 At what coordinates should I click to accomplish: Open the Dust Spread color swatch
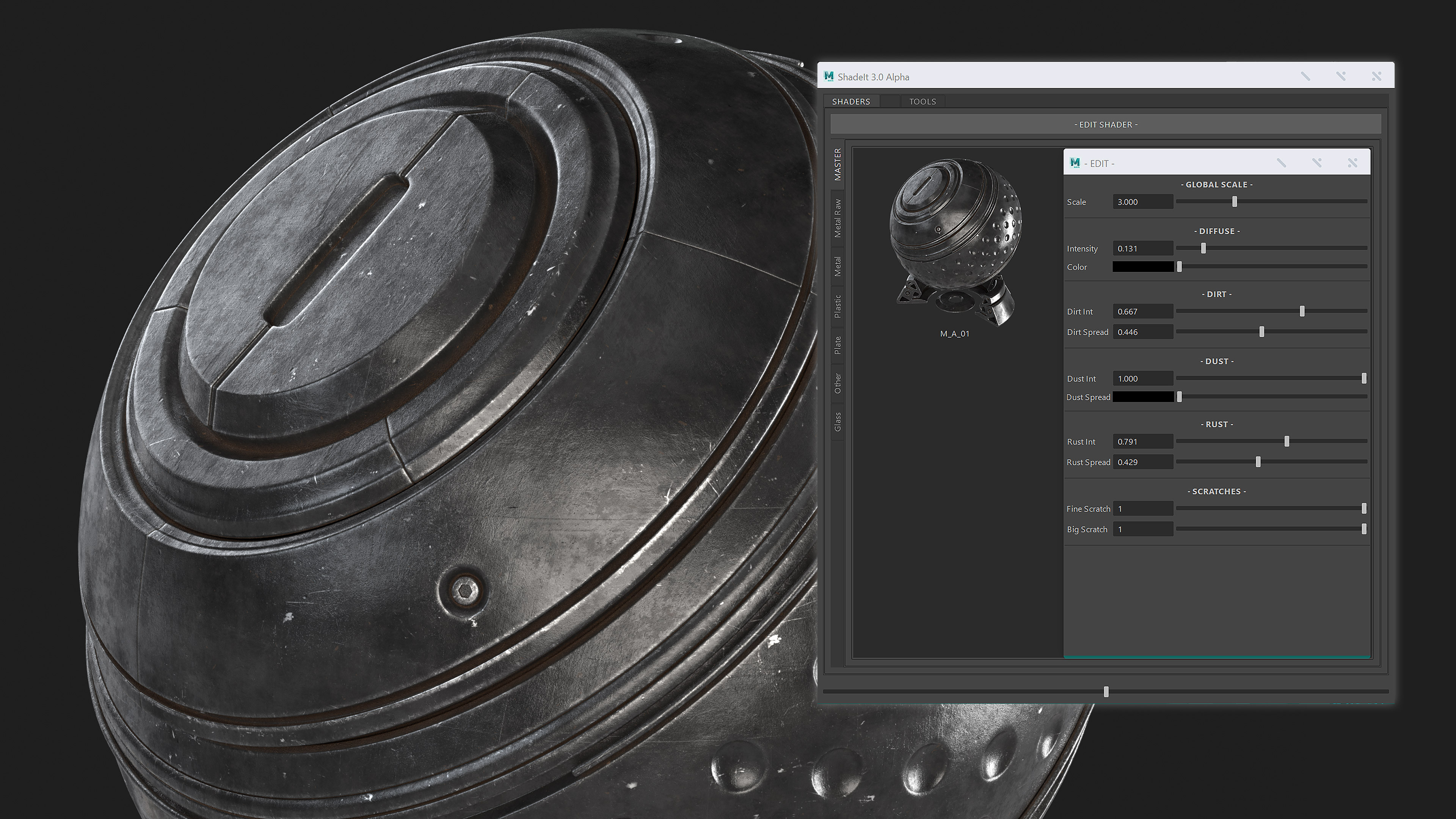[1143, 397]
